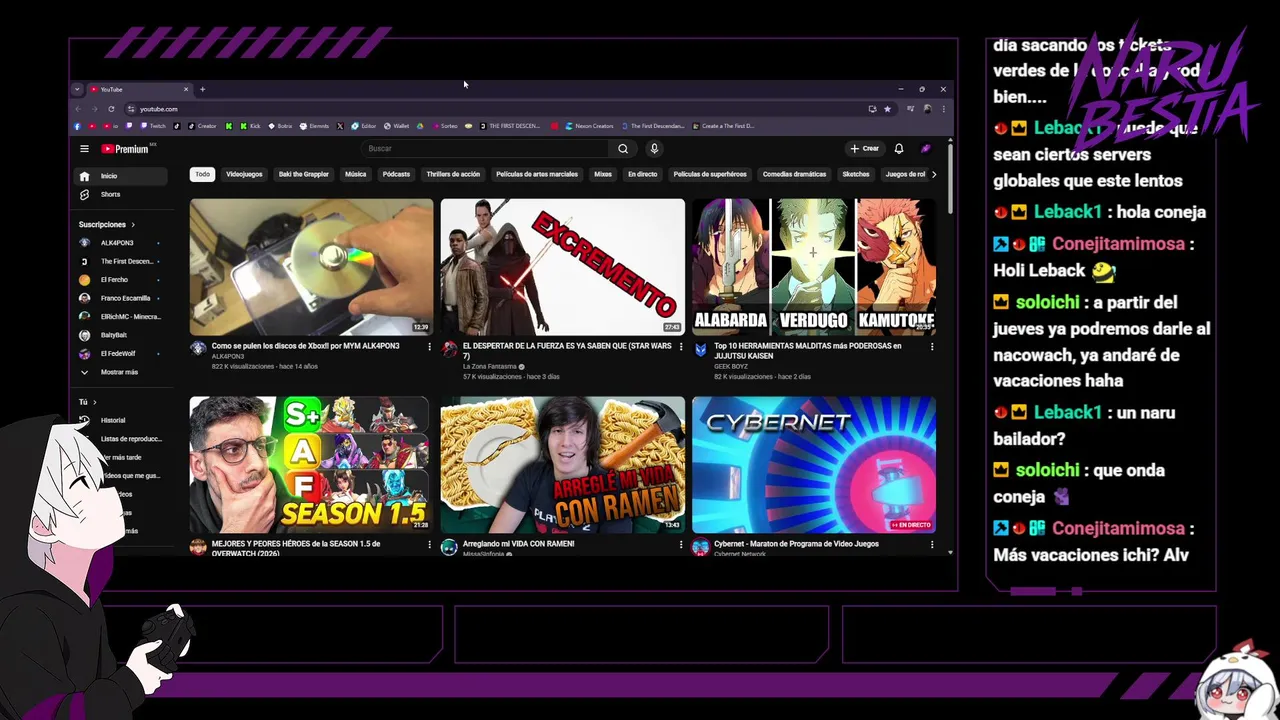Click the YouTube Premium logo

click(x=125, y=149)
